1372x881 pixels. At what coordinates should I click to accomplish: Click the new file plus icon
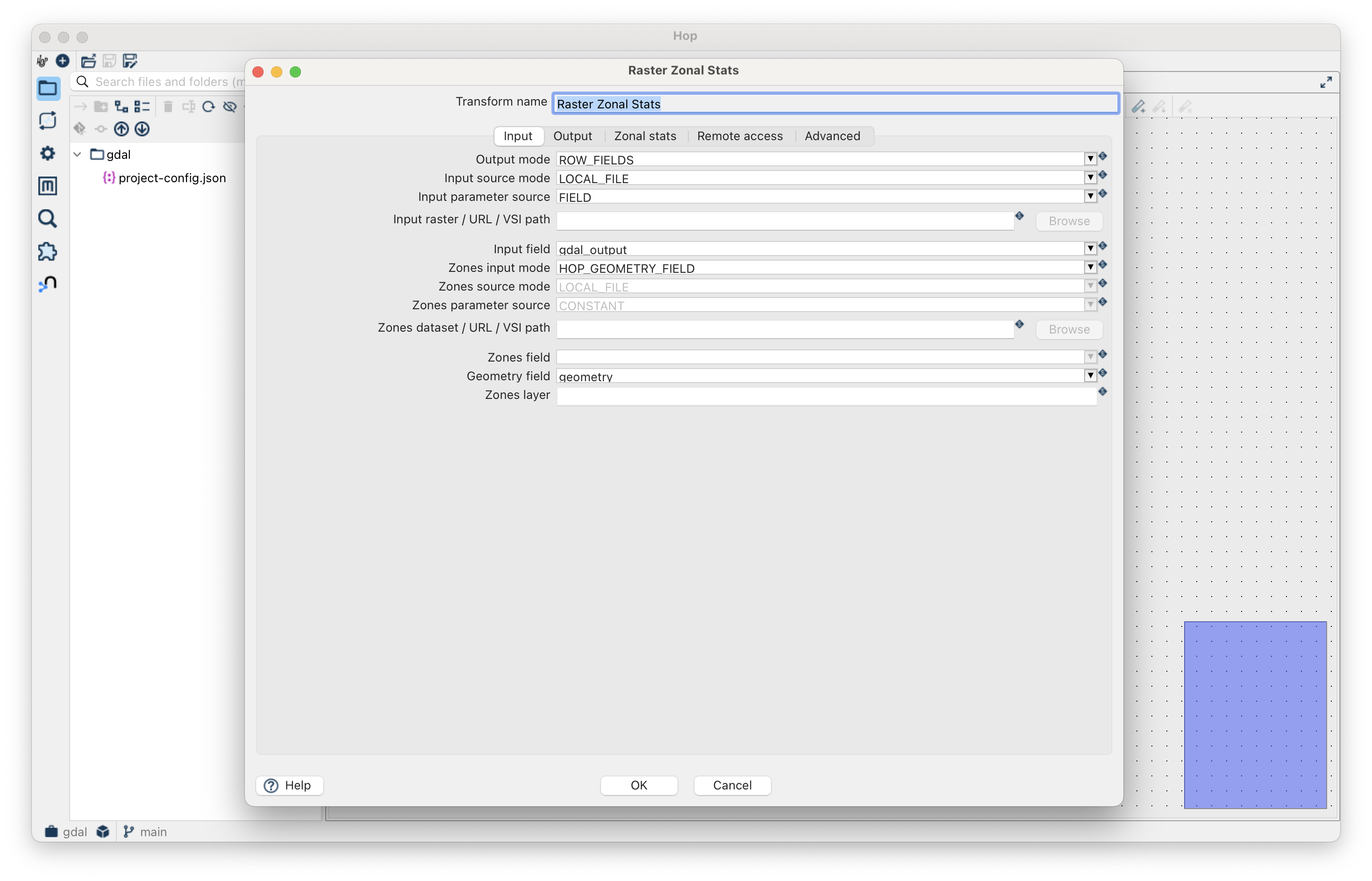click(x=62, y=61)
